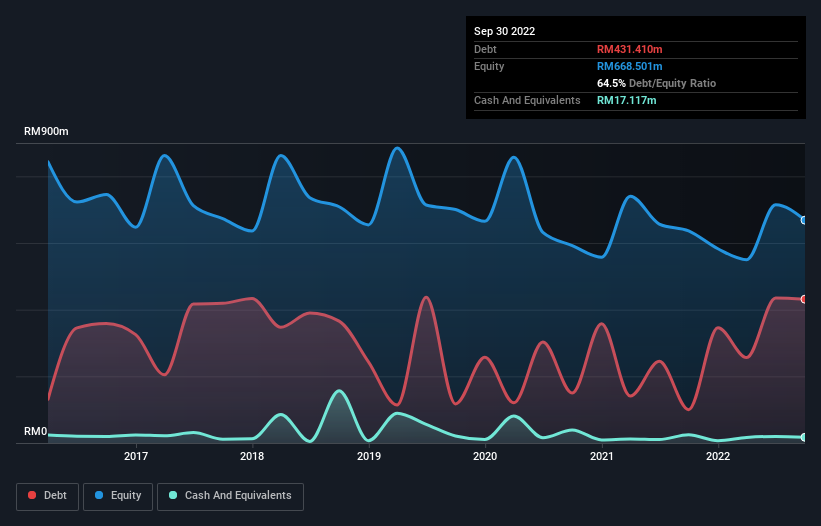
Task: Select the 2019 x-axis label
Action: point(369,456)
